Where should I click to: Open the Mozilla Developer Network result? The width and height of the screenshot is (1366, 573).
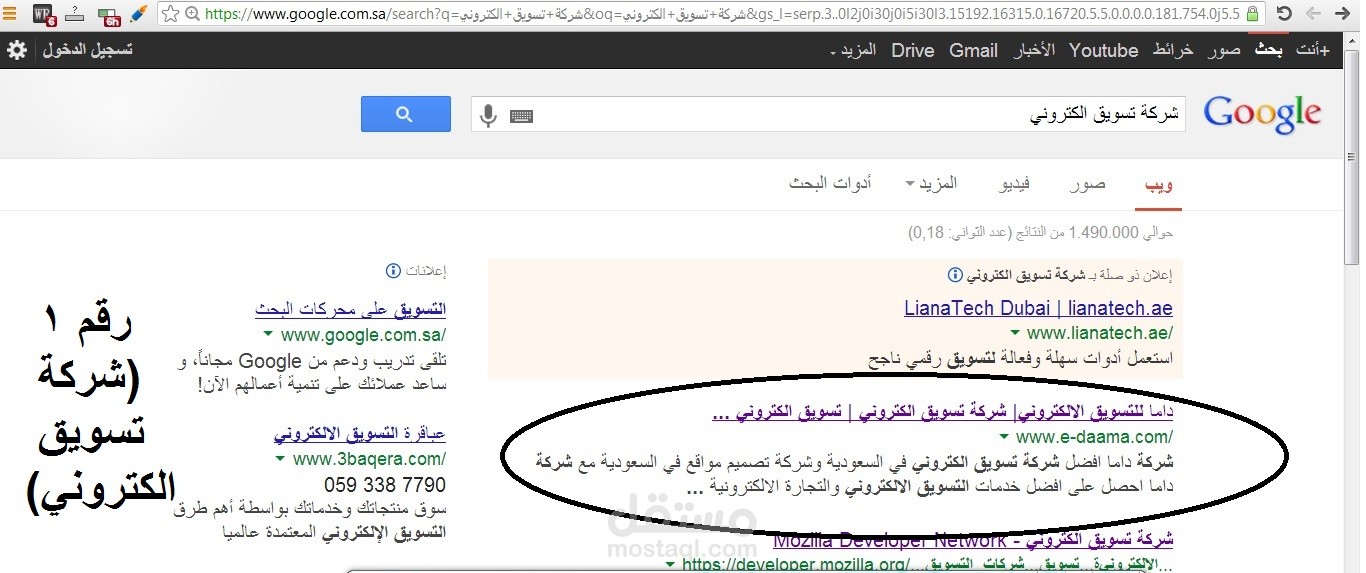[973, 540]
